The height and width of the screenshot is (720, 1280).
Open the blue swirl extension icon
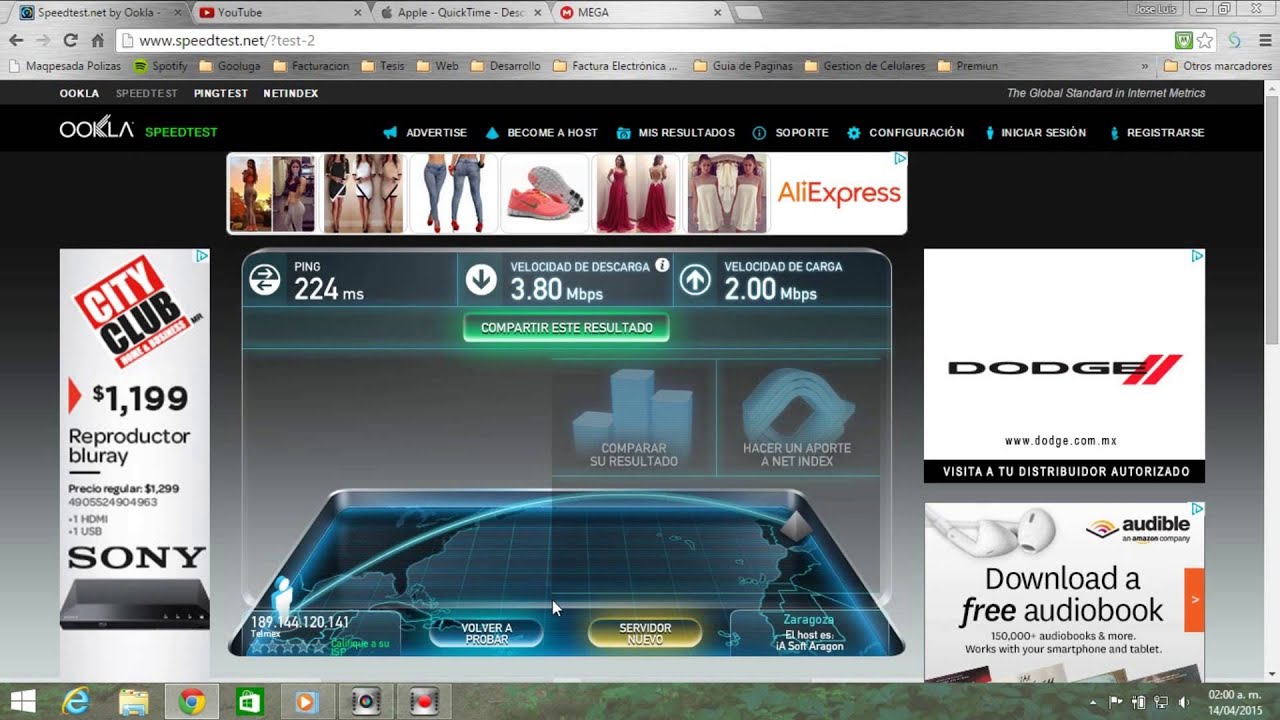(x=1235, y=41)
